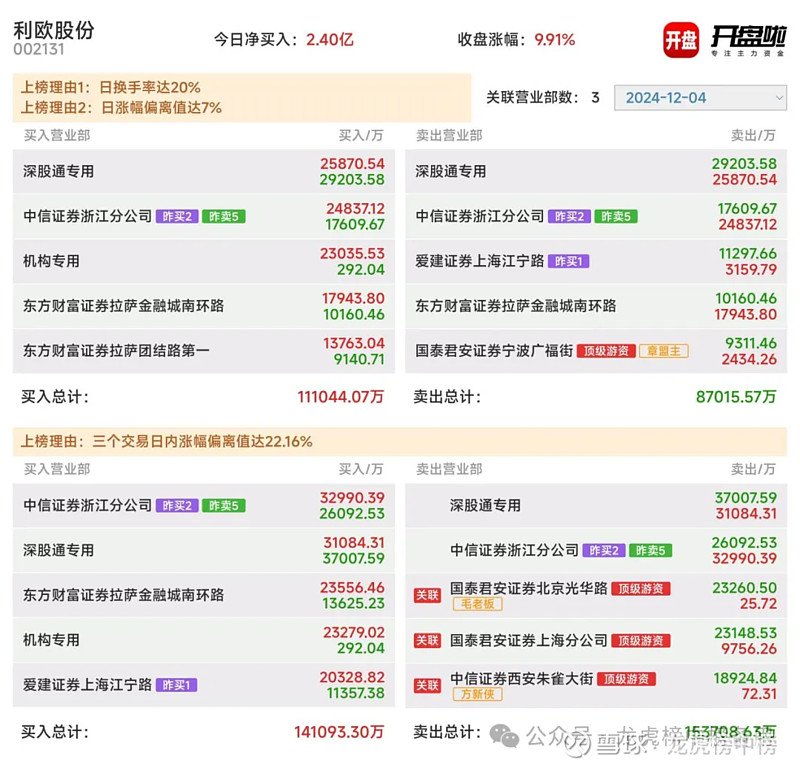Click the 关联营业部数 count 3
The height and width of the screenshot is (769, 800).
595,97
